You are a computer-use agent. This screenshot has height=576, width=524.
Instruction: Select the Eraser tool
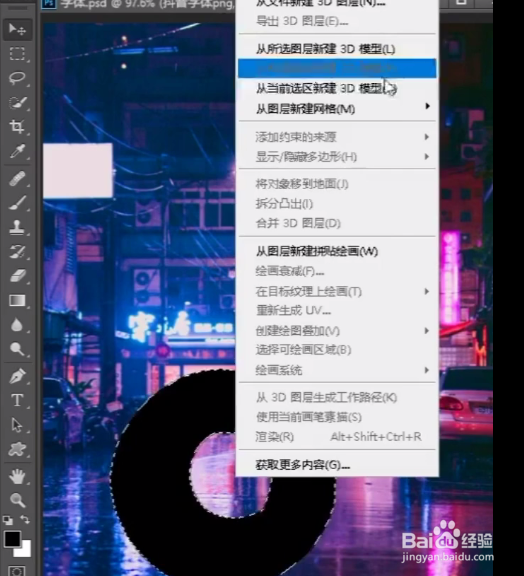pyautogui.click(x=17, y=276)
